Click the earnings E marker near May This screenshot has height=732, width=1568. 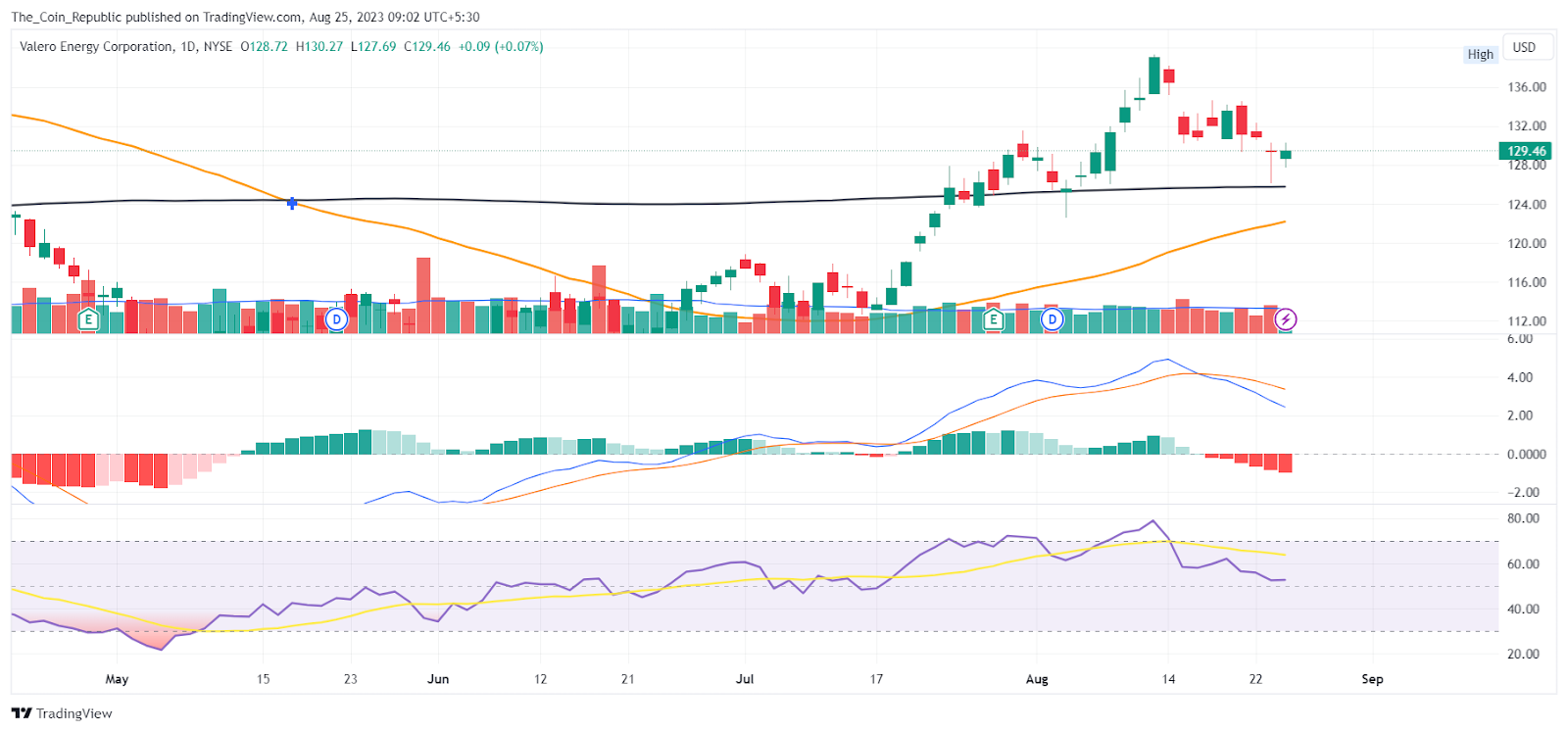pos(89,319)
